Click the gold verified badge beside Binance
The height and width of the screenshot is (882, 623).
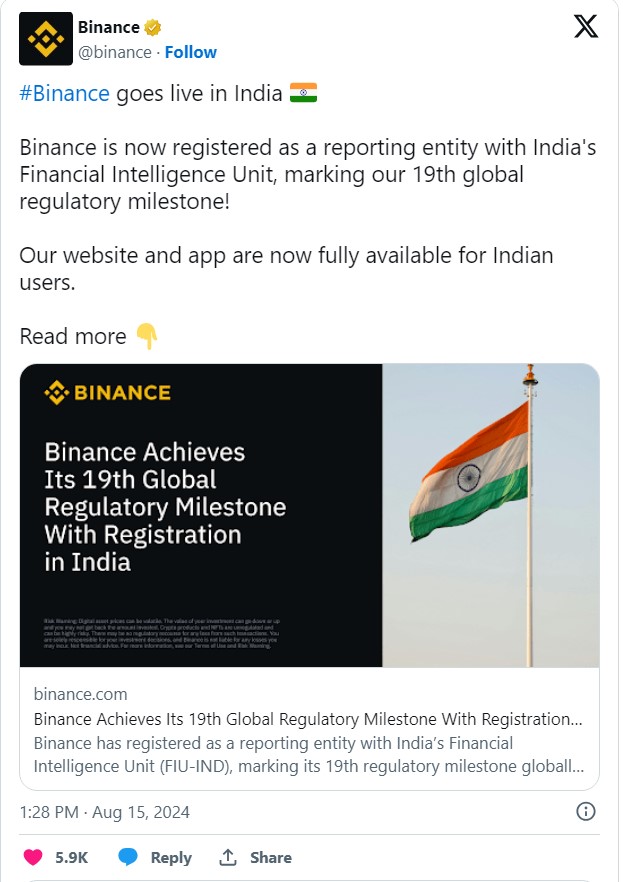click(x=153, y=27)
